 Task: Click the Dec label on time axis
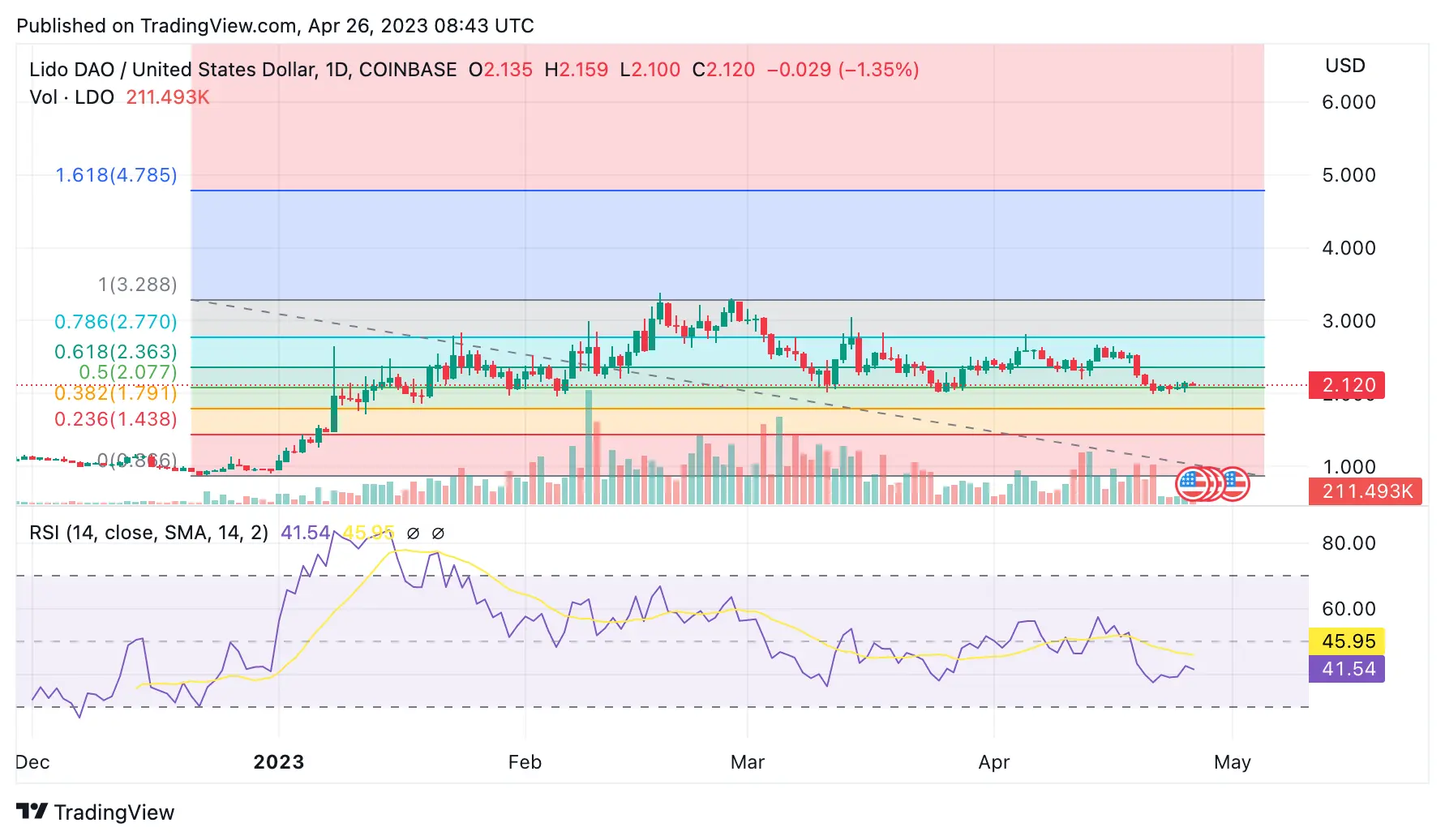(32, 762)
